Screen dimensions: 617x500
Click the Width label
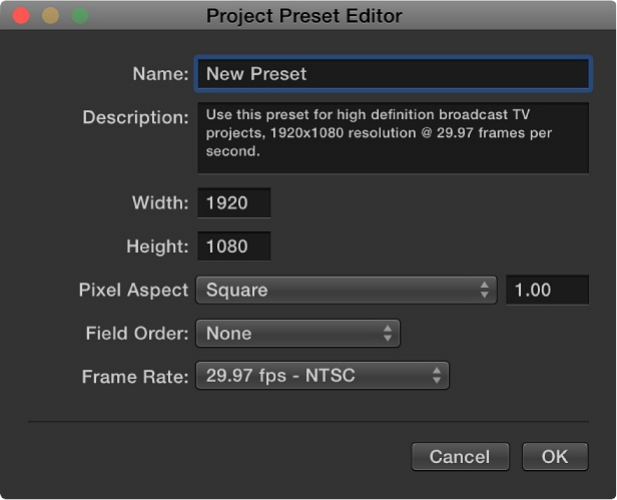(x=160, y=203)
